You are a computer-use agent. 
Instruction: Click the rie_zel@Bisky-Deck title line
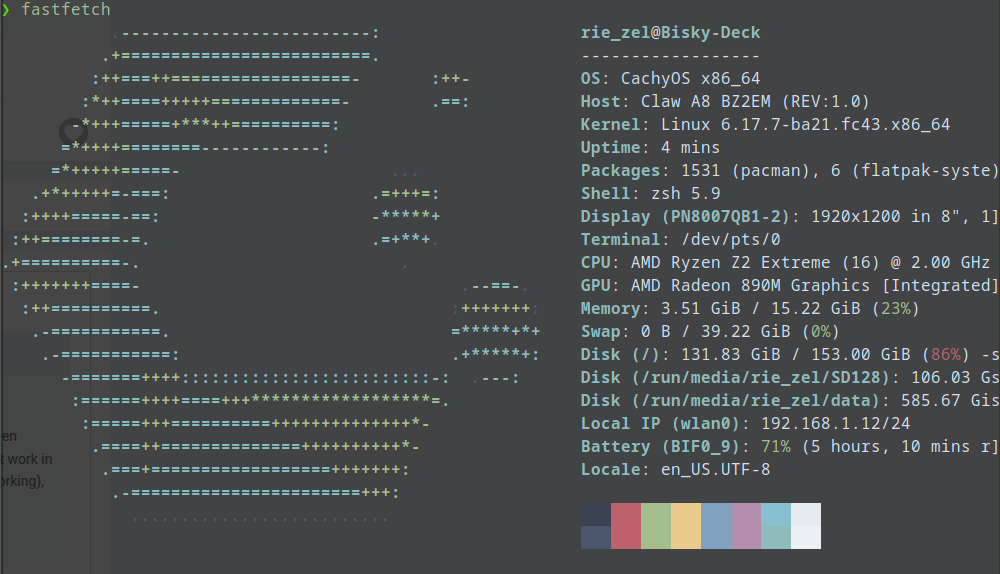pos(670,33)
